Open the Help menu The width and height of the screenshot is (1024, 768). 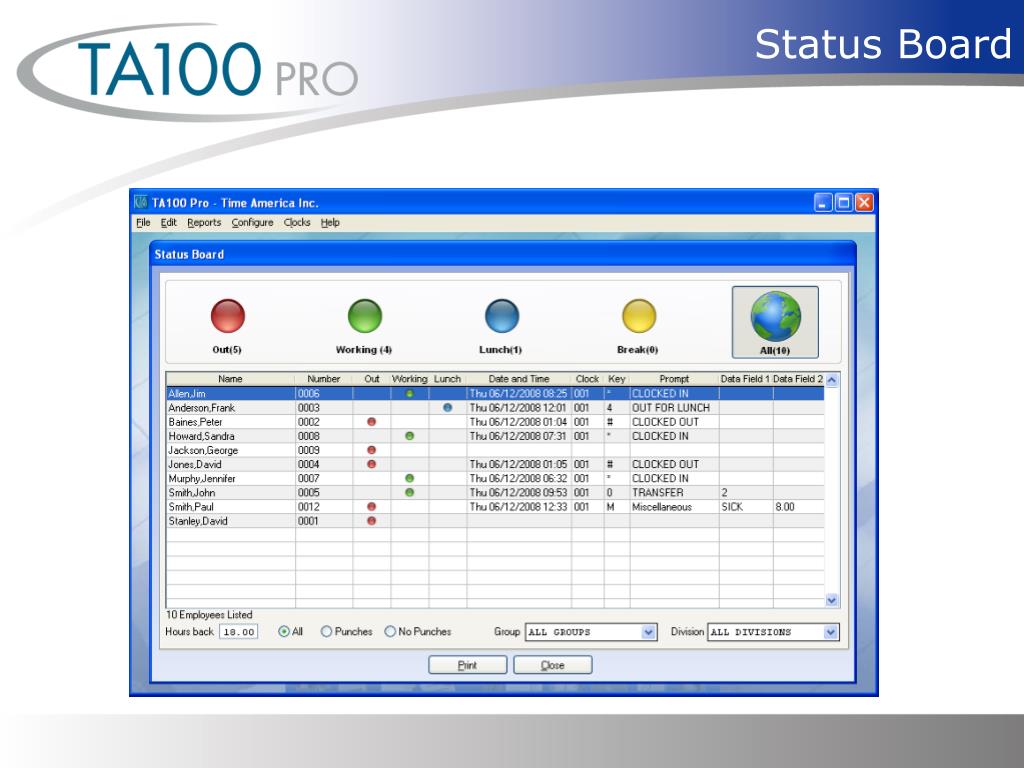tap(330, 223)
